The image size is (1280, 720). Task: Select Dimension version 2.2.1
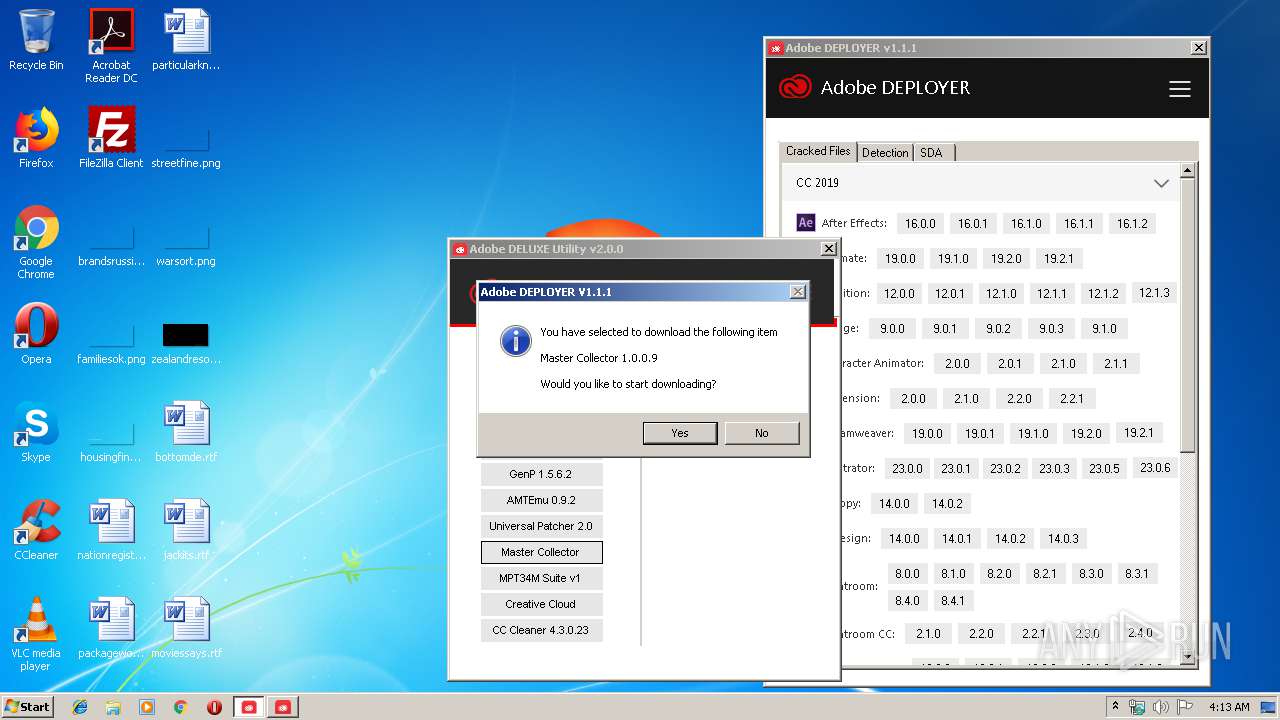click(1072, 399)
